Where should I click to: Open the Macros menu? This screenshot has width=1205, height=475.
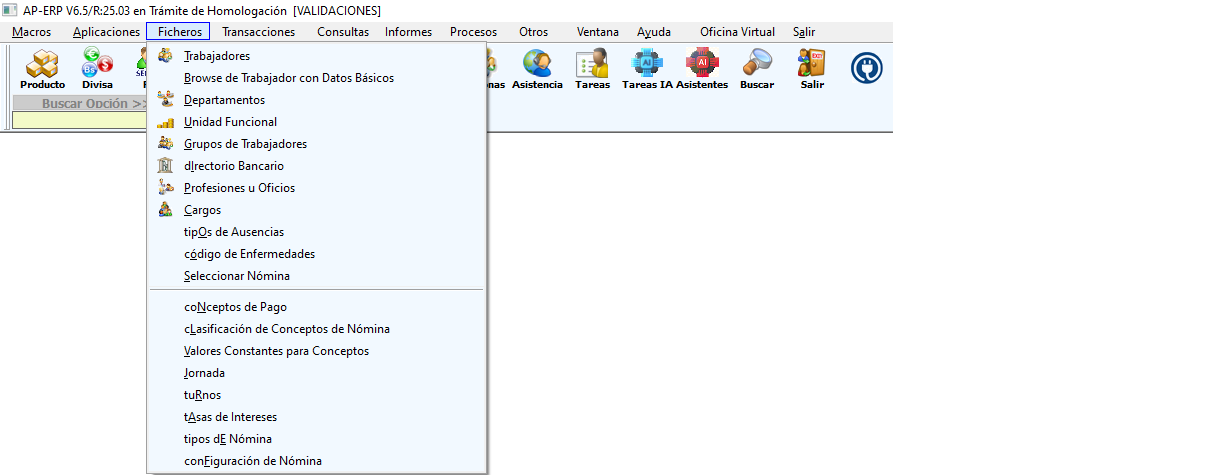(32, 32)
